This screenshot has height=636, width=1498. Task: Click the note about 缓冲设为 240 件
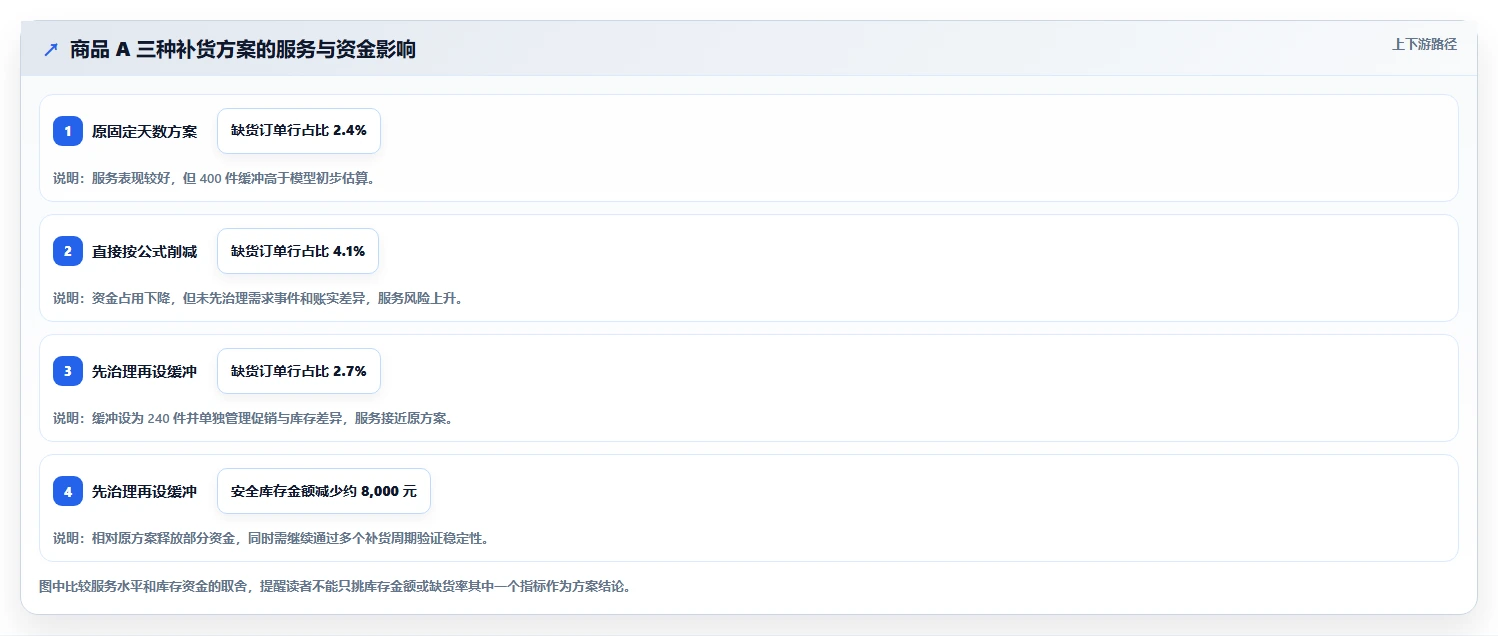(253, 418)
